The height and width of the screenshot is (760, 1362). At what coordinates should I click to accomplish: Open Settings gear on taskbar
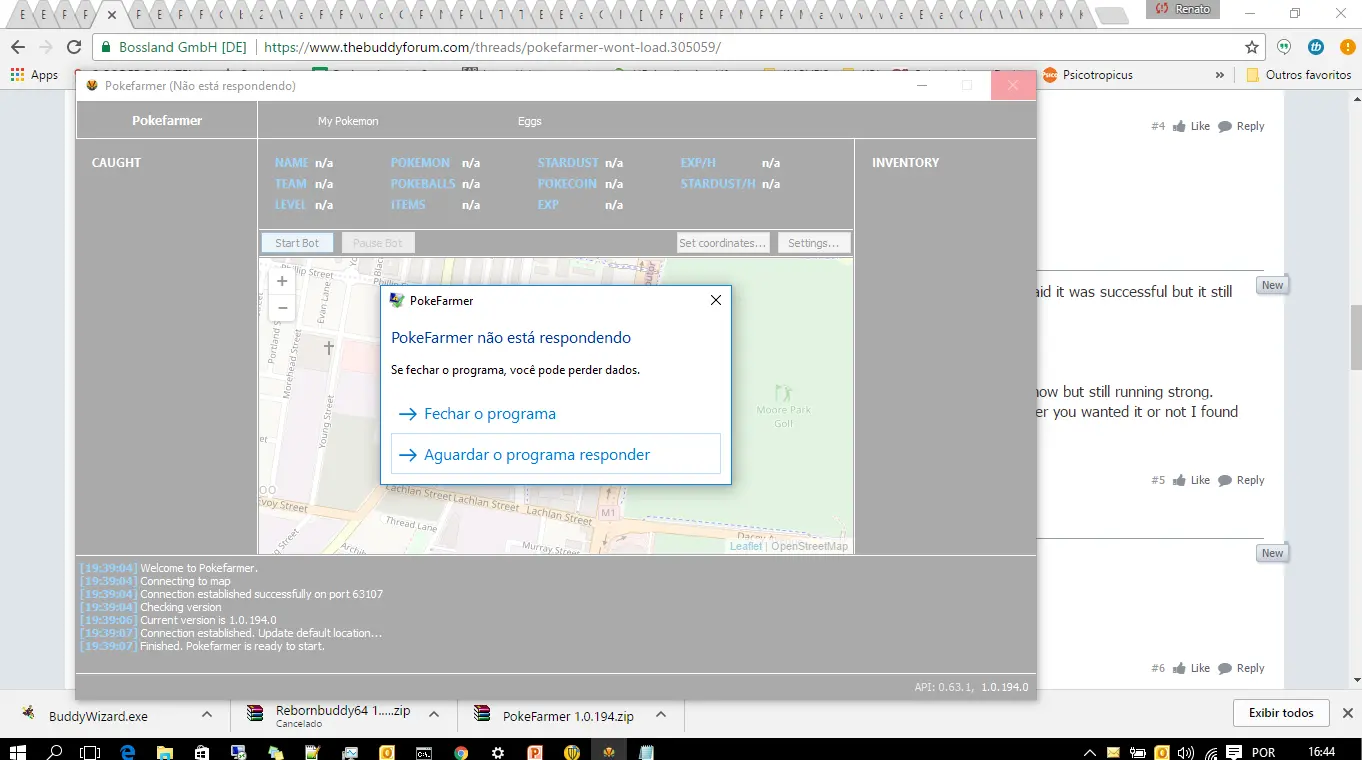pyautogui.click(x=498, y=751)
